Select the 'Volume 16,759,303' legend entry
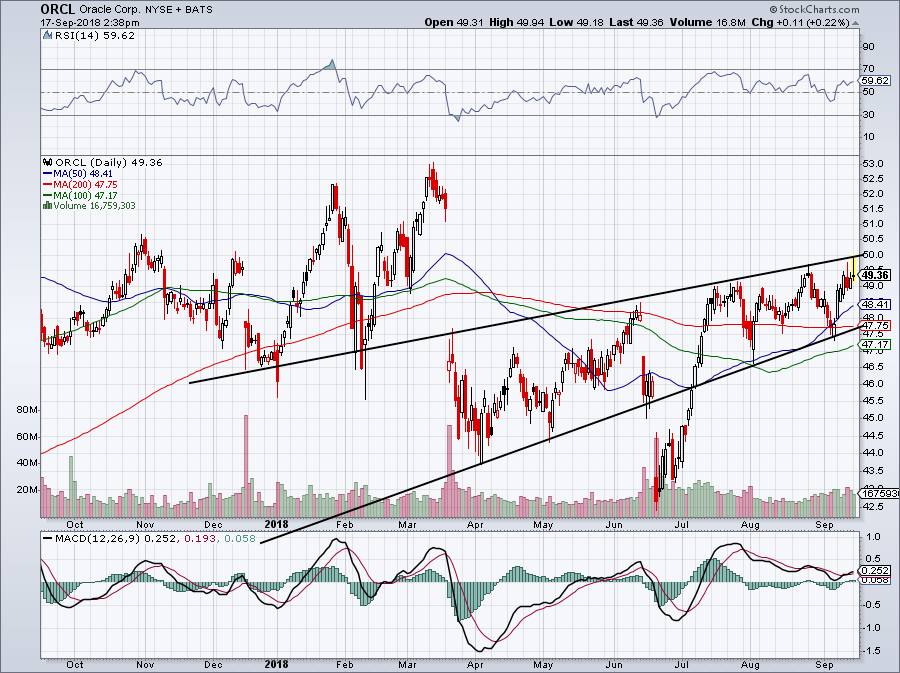This screenshot has height=673, width=900. tap(95, 206)
